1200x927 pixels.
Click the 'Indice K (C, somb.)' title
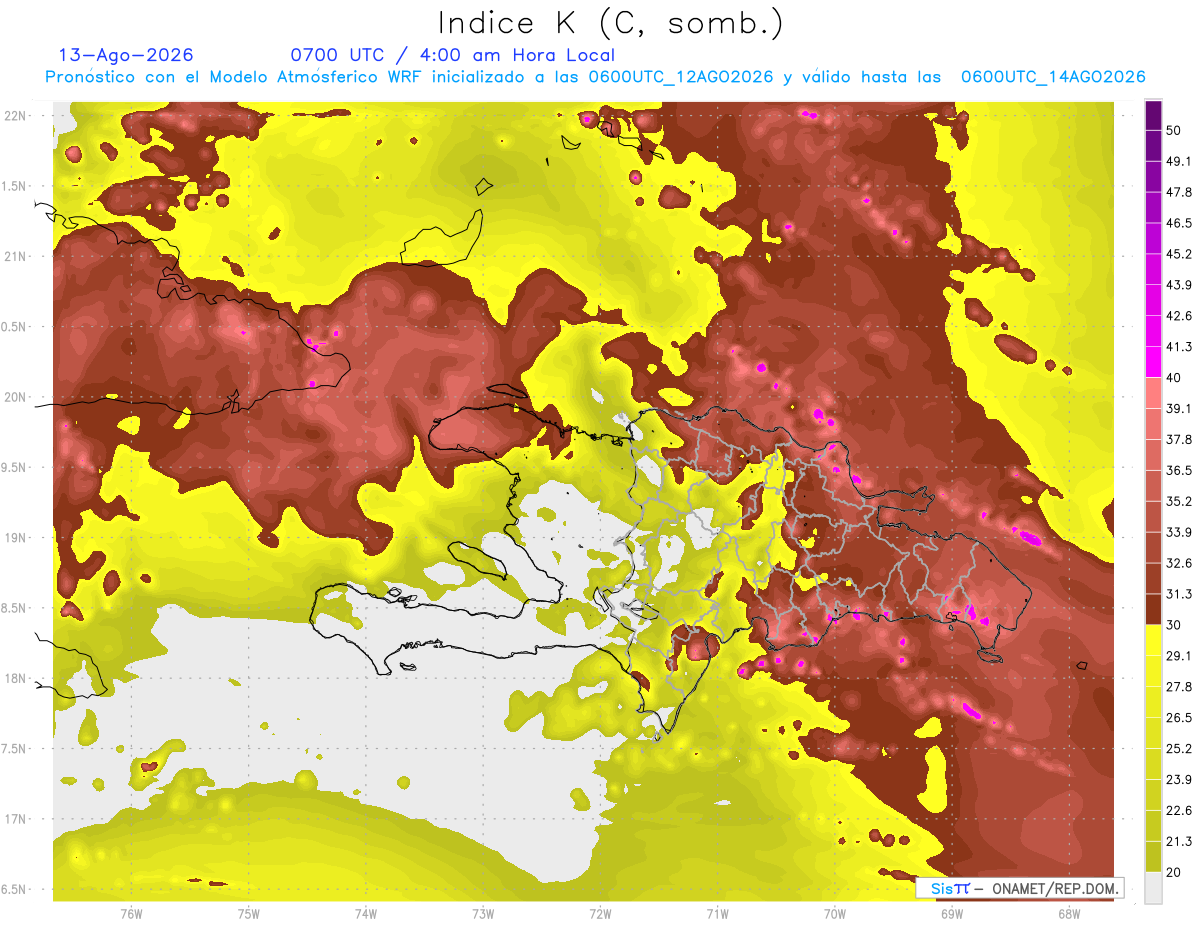610,22
